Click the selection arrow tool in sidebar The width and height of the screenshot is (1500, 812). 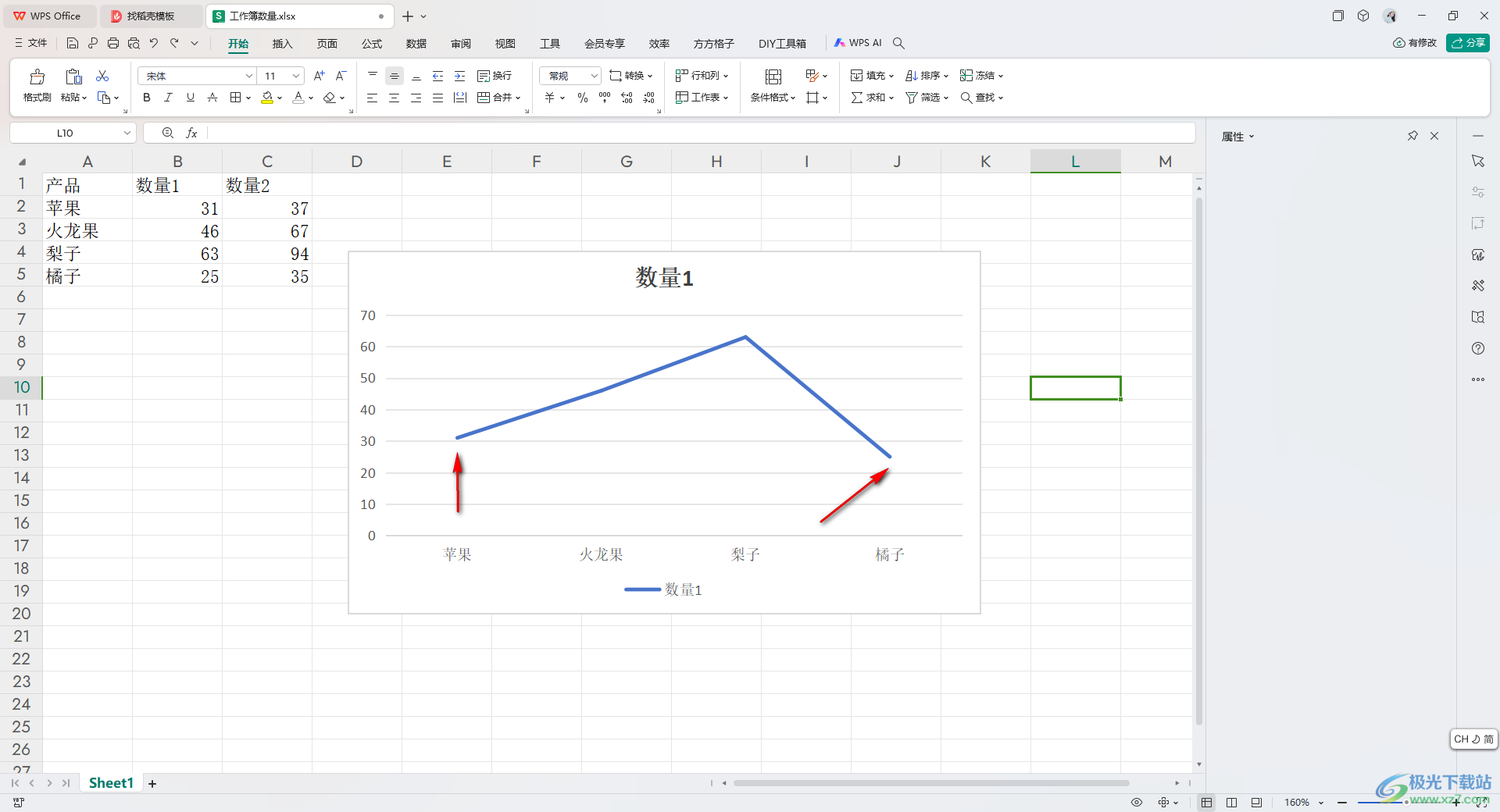pos(1478,161)
